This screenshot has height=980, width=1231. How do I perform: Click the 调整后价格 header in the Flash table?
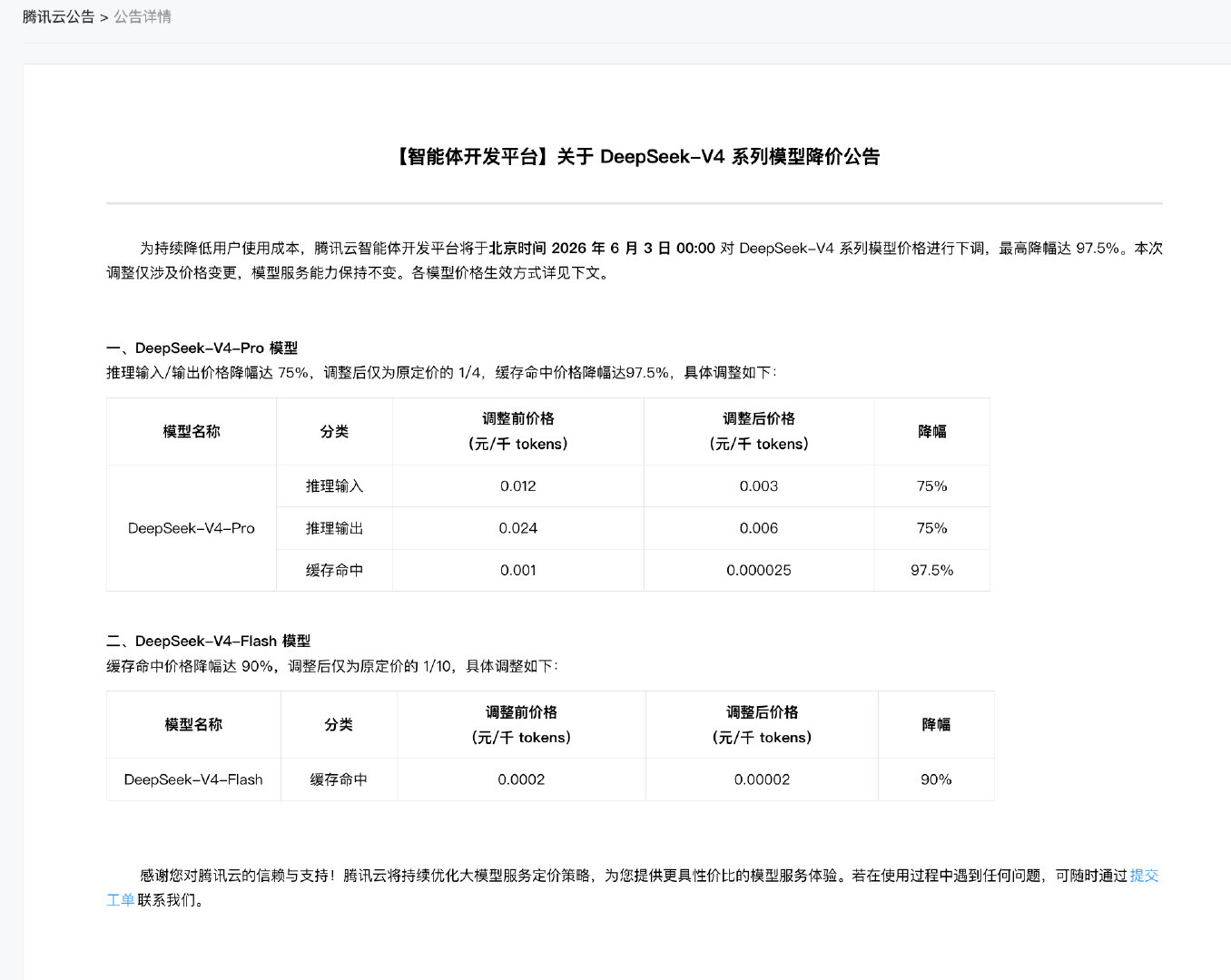tap(762, 725)
